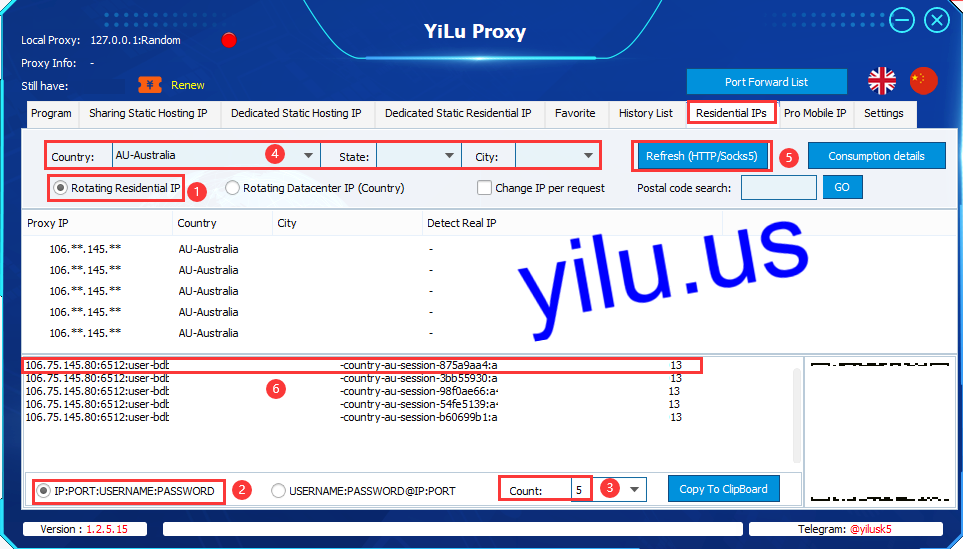This screenshot has width=963, height=549.
Task: Click the Country column header
Action: pos(222,223)
